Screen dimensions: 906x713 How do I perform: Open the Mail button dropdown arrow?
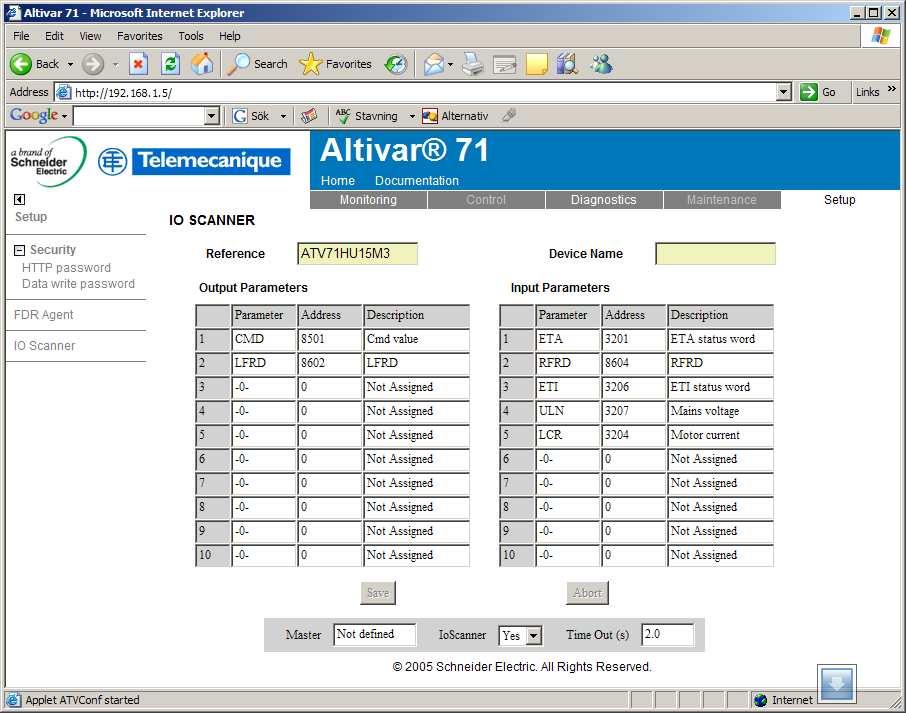coord(450,64)
